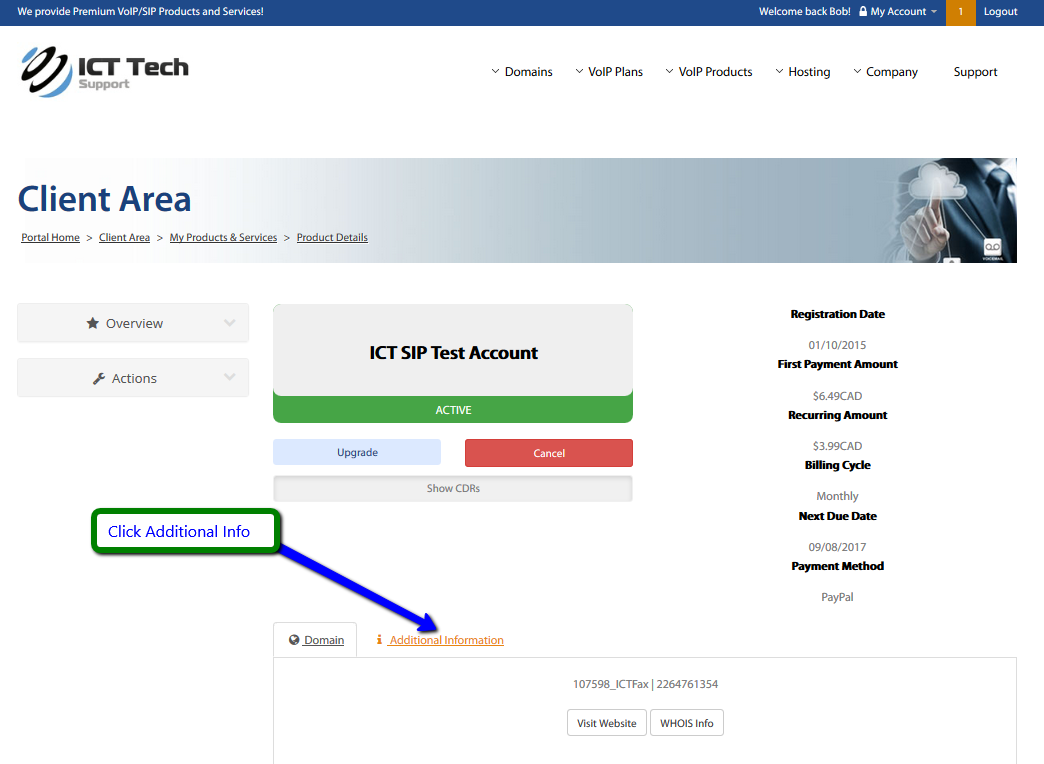The image size is (1044, 764).
Task: Click the info icon beside Additional Information
Action: coord(379,640)
